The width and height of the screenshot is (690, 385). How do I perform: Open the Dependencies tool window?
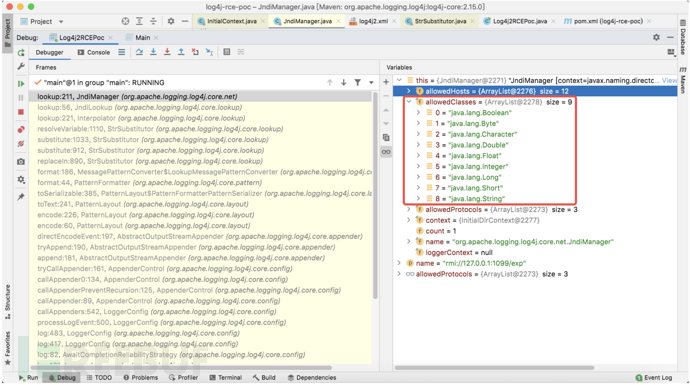coord(312,378)
